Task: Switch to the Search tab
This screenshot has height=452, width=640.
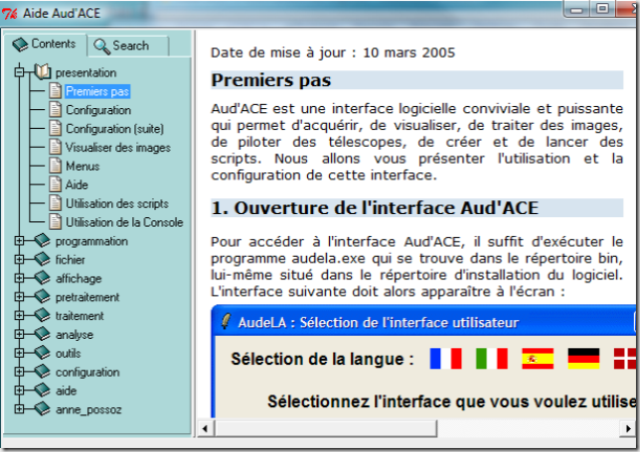Action: point(121,45)
